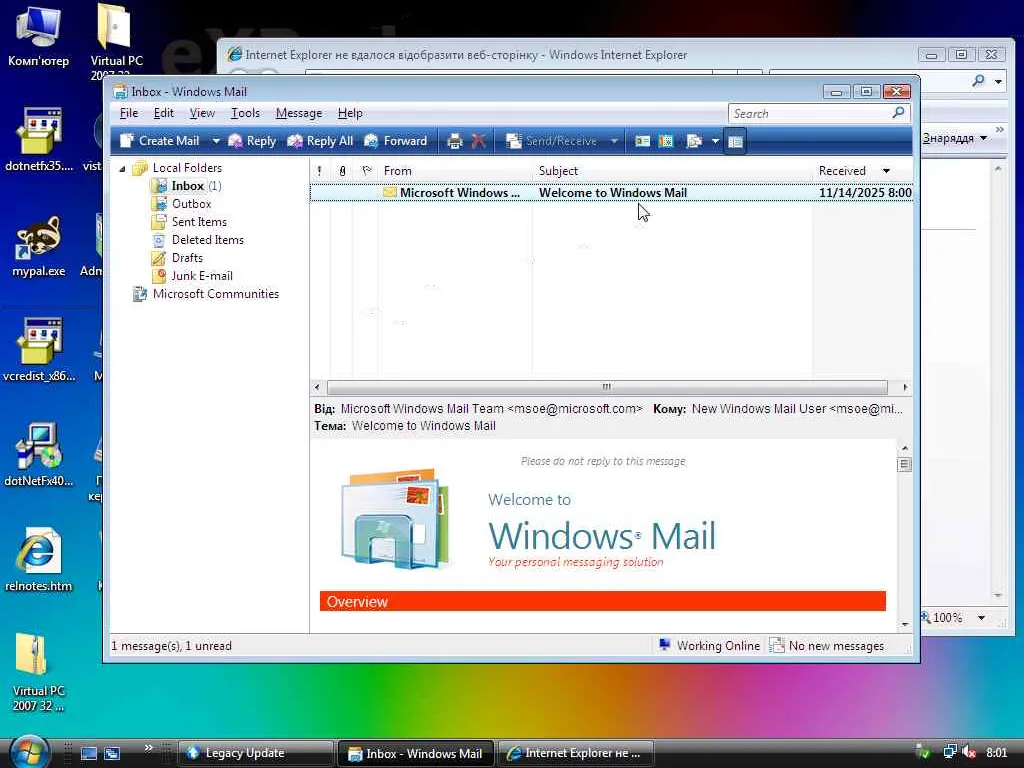Open Contacts from the toolbar icon
The image size is (1024, 768).
pos(643,141)
